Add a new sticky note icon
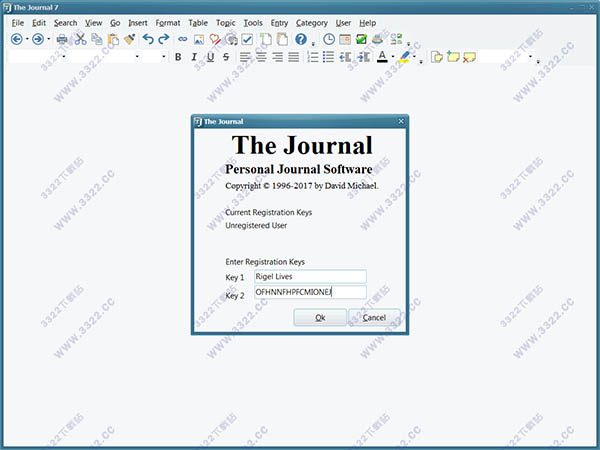This screenshot has width=600, height=450. 453,57
